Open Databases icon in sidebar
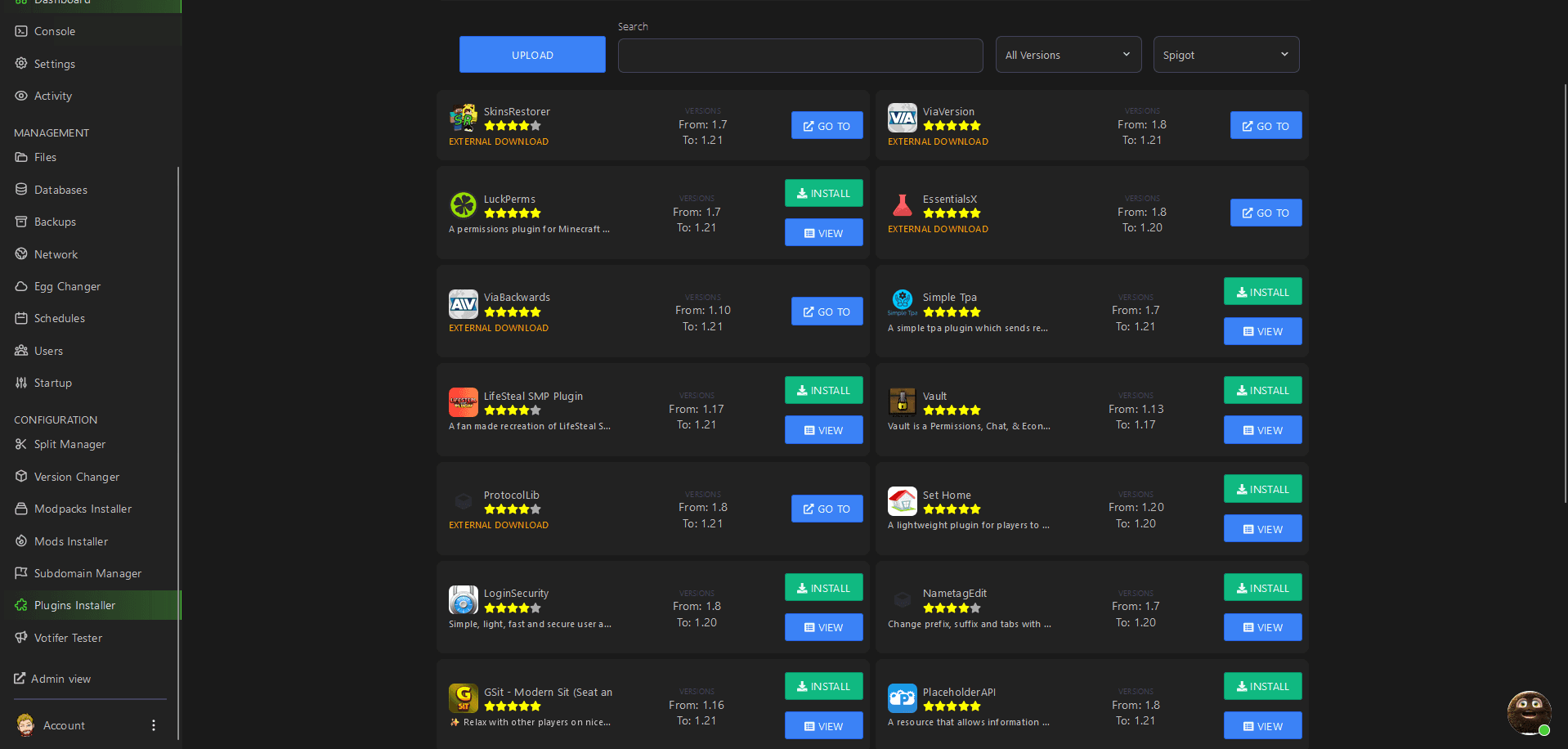 [x=21, y=189]
